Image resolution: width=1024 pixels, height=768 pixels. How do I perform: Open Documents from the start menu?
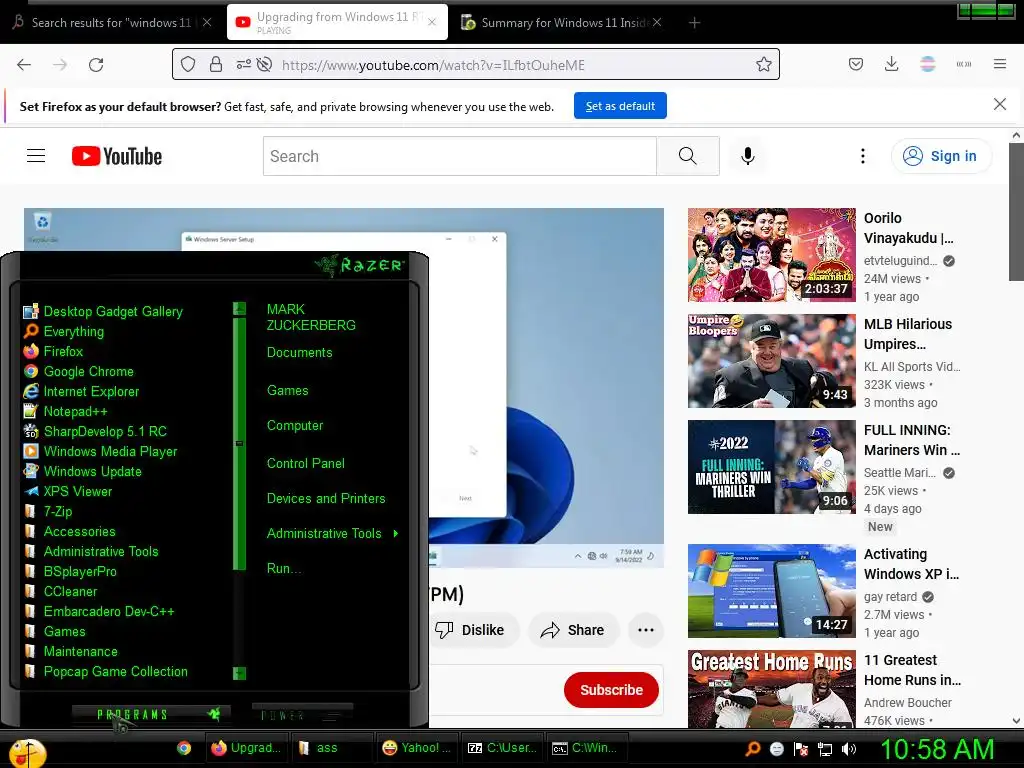[x=299, y=353]
